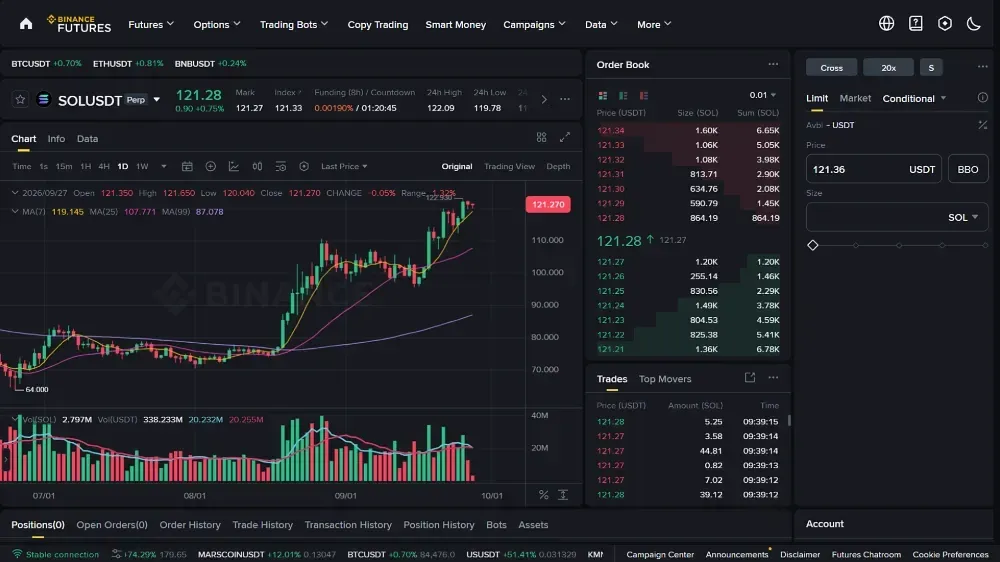The width and height of the screenshot is (1000, 562).
Task: Click circled plus icon on chart toolbar
Action: pyautogui.click(x=210, y=166)
